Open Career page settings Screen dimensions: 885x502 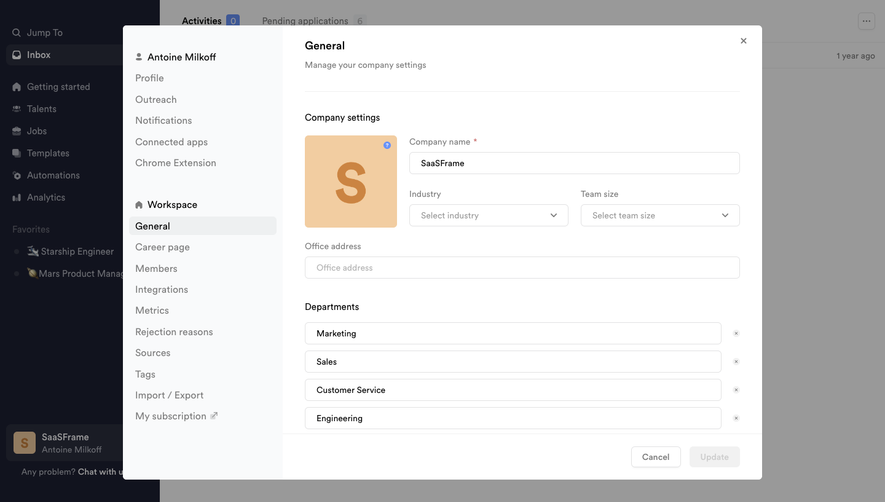pyautogui.click(x=163, y=247)
